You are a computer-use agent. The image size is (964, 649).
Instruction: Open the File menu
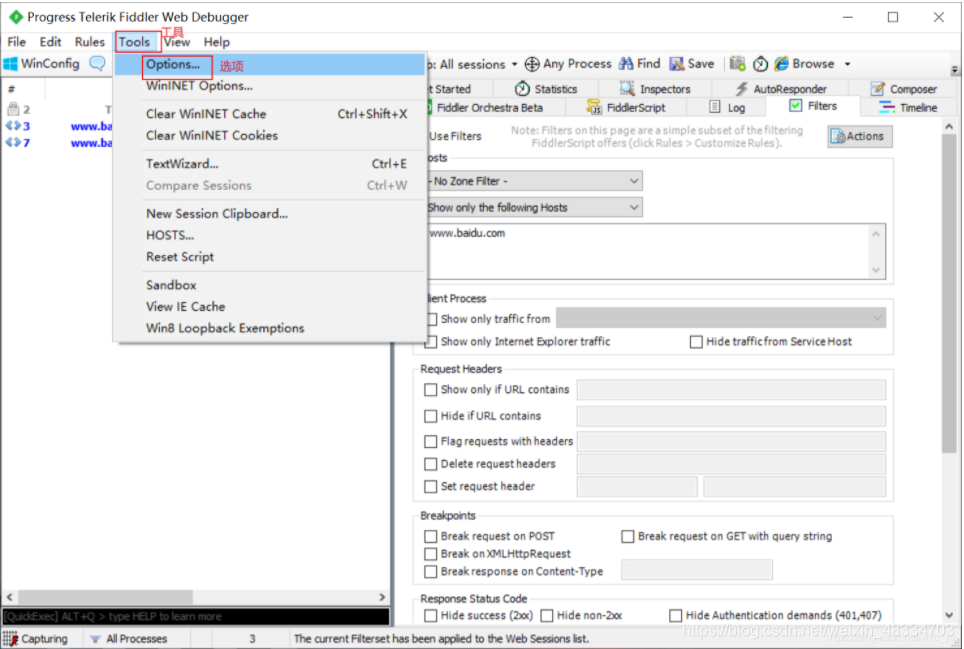click(x=17, y=42)
